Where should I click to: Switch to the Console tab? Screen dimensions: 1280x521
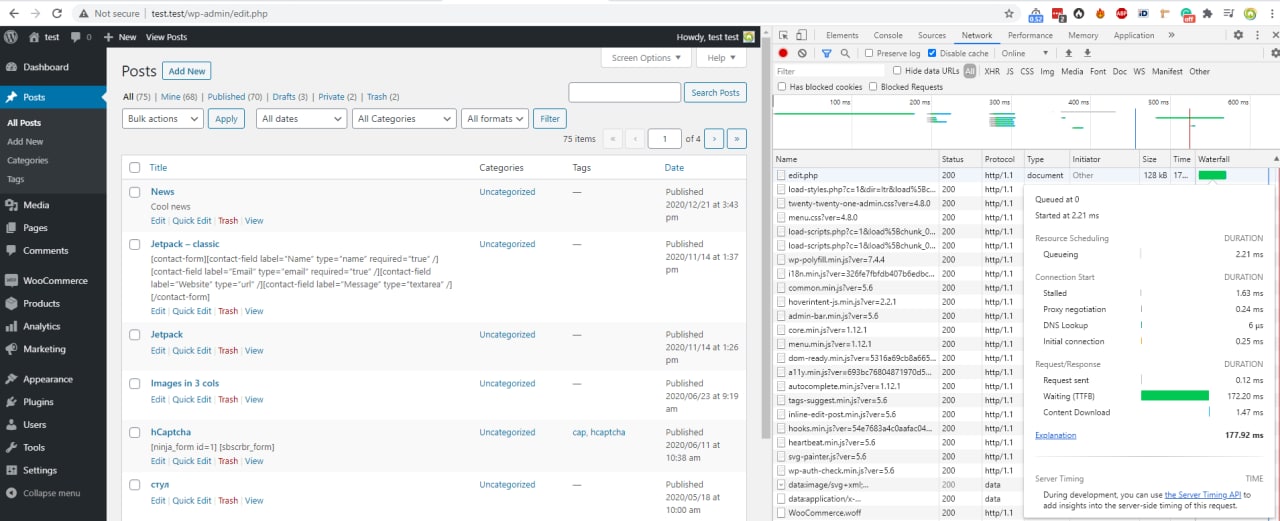[888, 35]
